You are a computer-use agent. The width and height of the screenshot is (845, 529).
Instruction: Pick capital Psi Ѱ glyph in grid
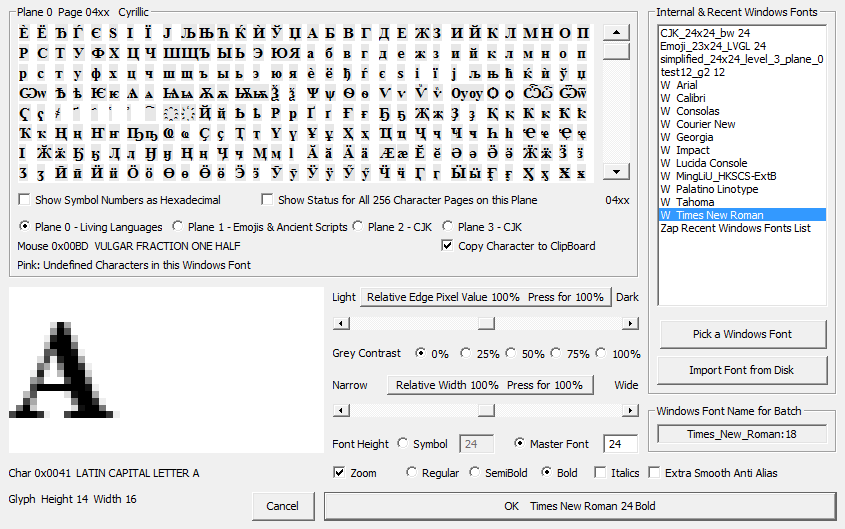pos(313,93)
